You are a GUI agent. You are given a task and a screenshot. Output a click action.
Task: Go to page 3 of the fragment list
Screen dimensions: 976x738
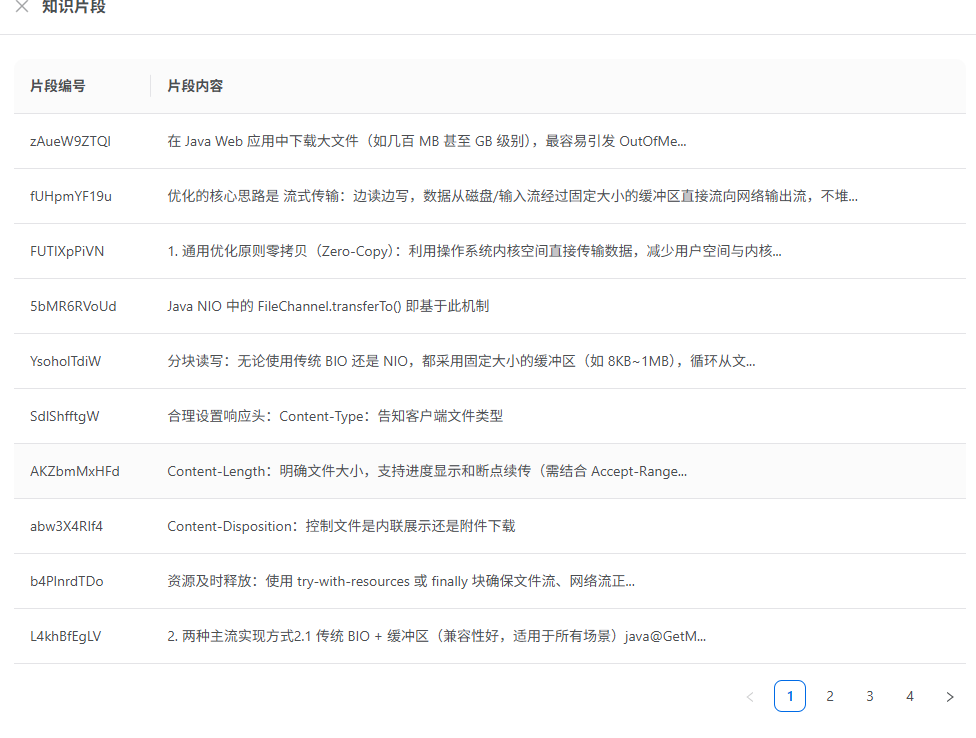point(869,696)
